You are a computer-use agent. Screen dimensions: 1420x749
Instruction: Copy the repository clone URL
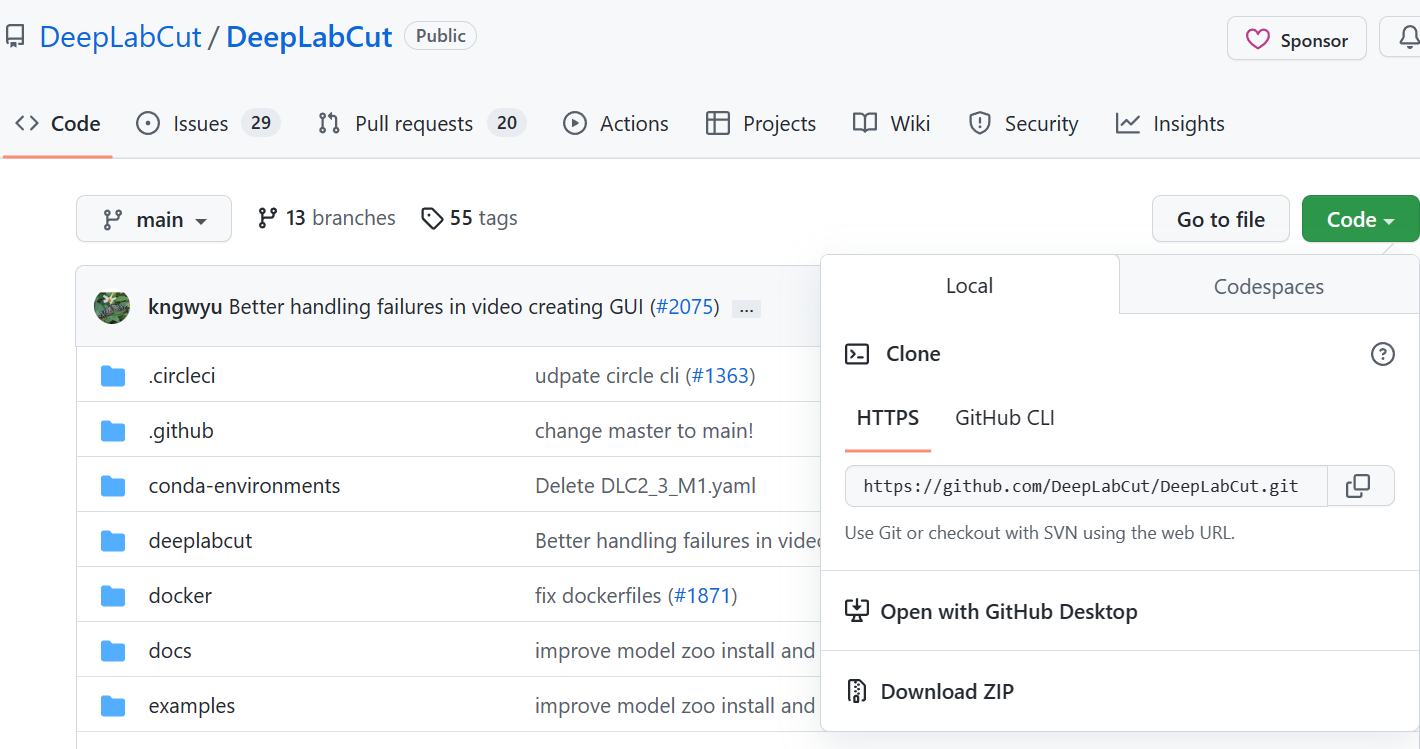point(1359,486)
